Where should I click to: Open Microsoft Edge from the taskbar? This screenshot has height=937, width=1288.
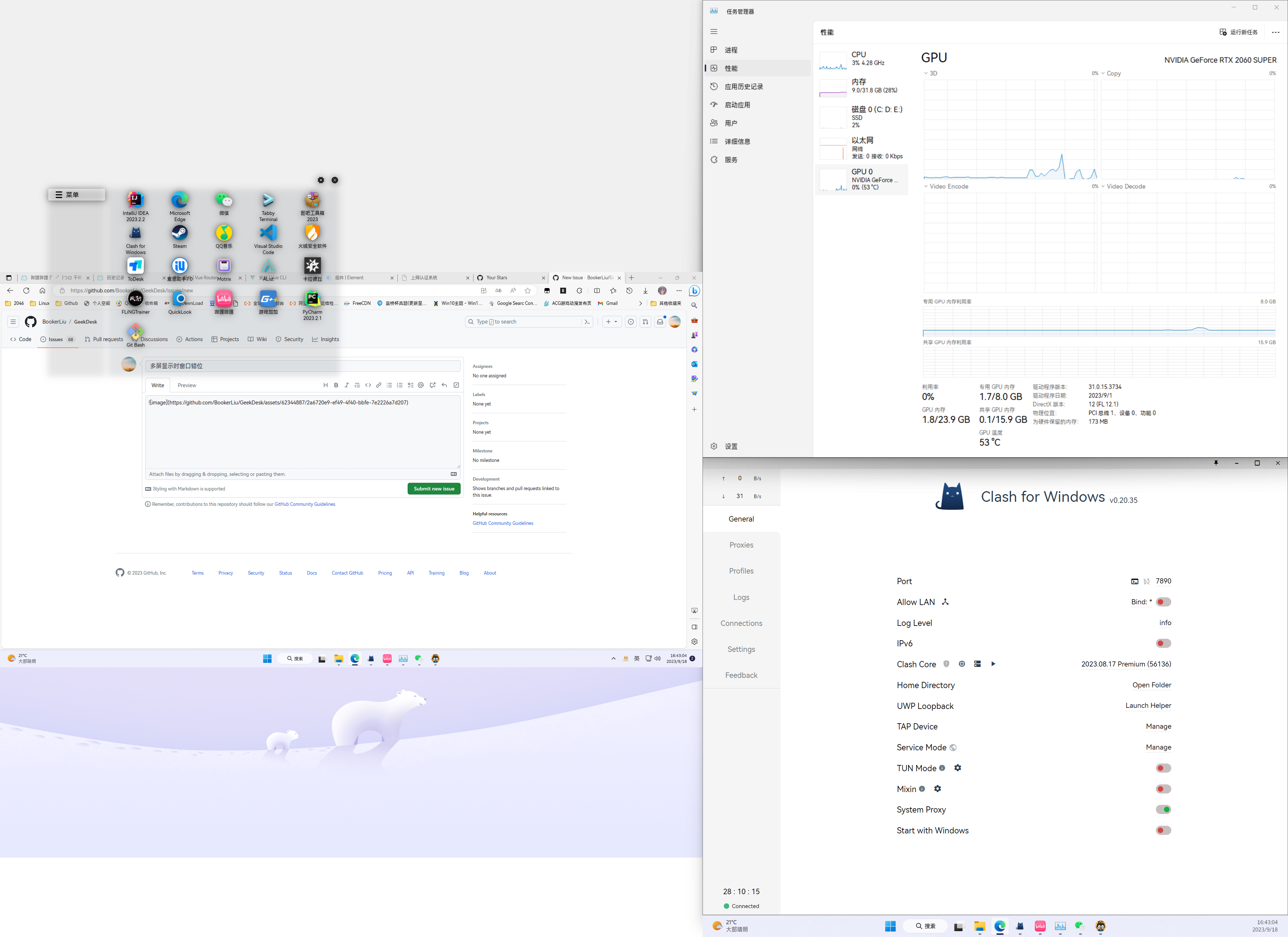(x=355, y=658)
